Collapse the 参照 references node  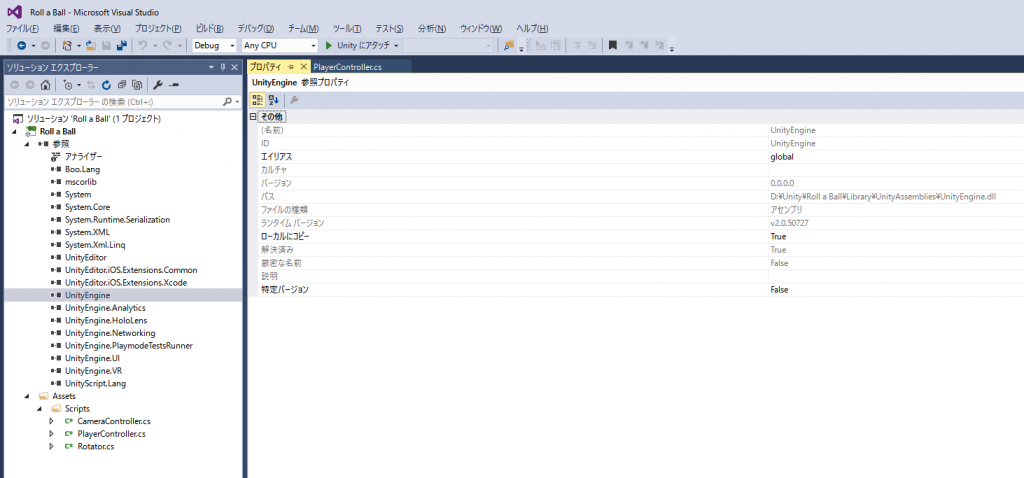pos(27,144)
